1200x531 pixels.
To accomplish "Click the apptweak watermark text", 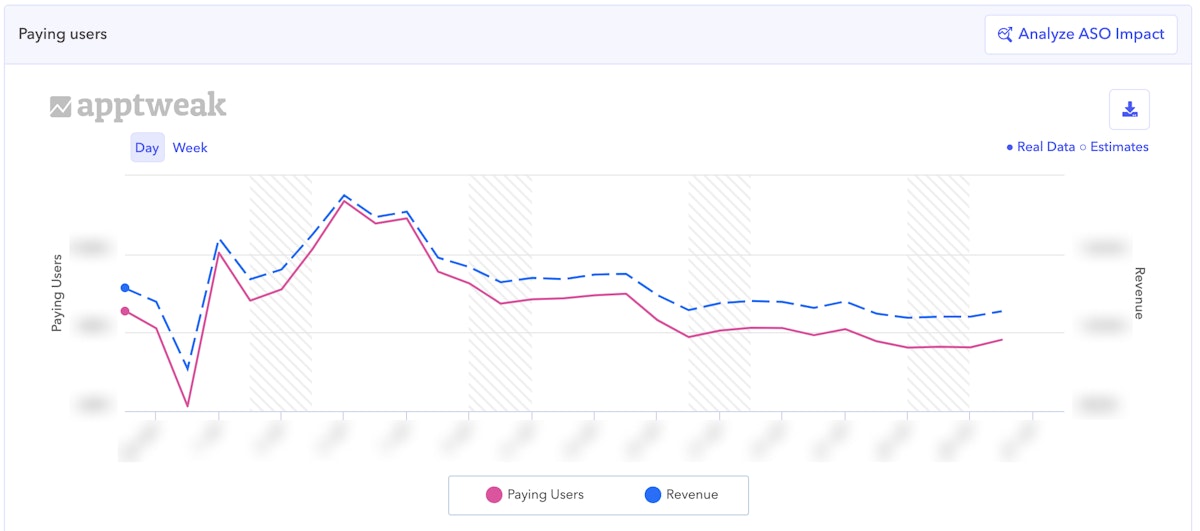I will [152, 107].
